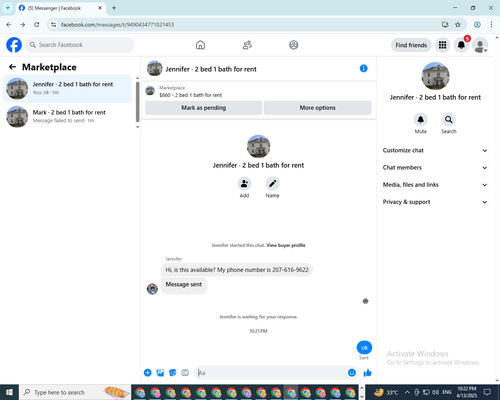This screenshot has height=400, width=500.
Task: Click the sent ok message bubble
Action: [364, 347]
